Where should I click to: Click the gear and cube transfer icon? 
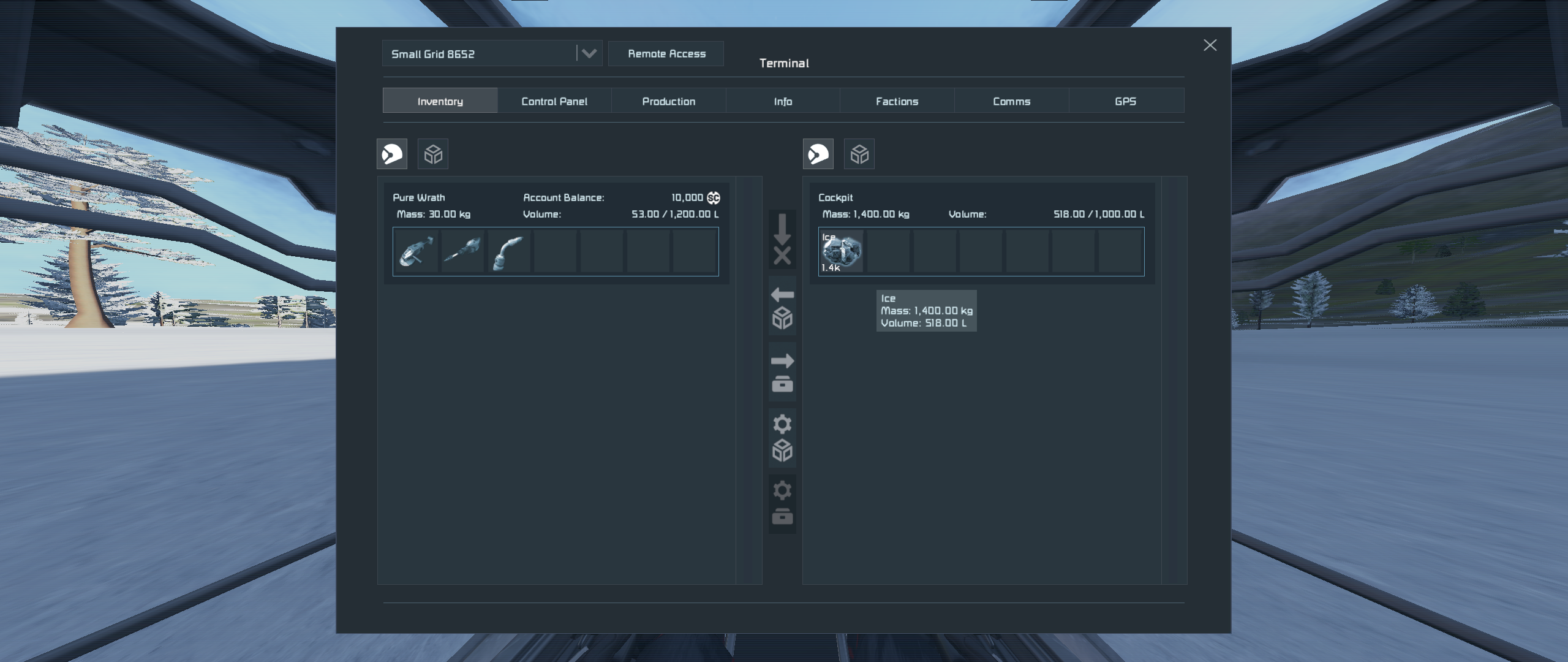[782, 438]
